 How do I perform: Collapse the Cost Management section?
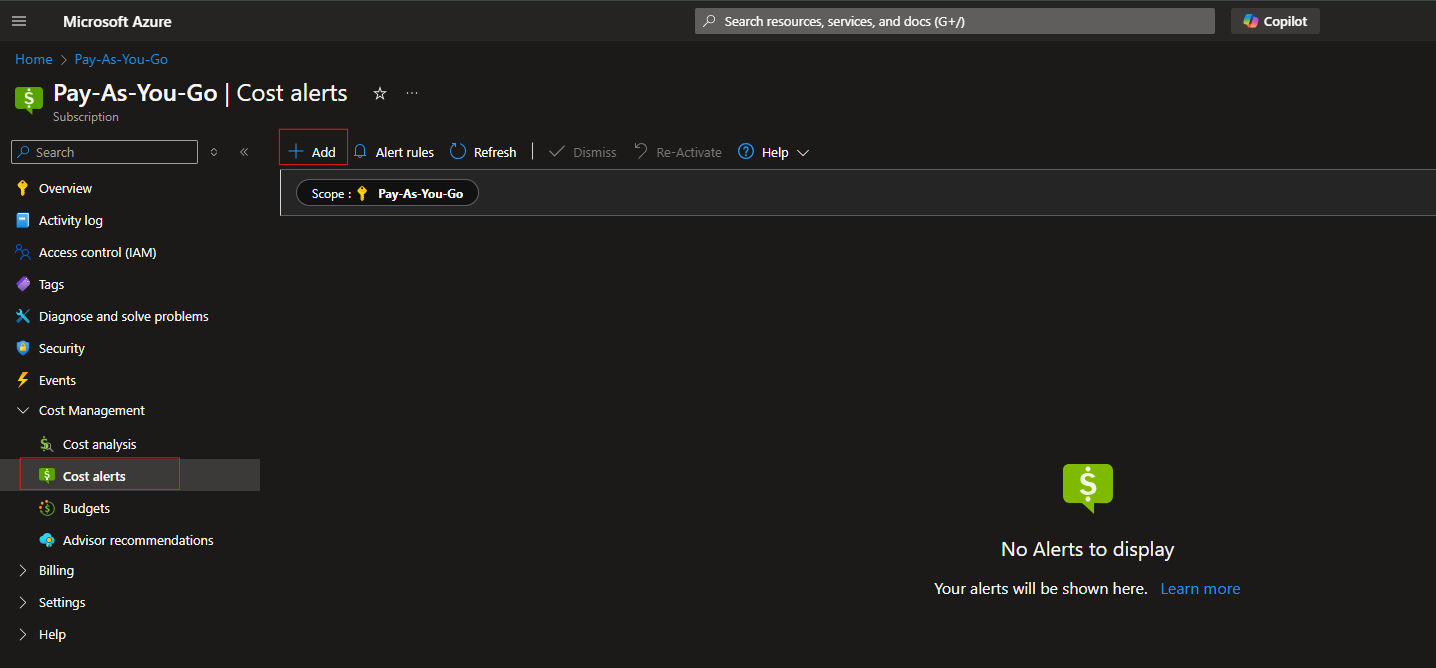point(23,411)
